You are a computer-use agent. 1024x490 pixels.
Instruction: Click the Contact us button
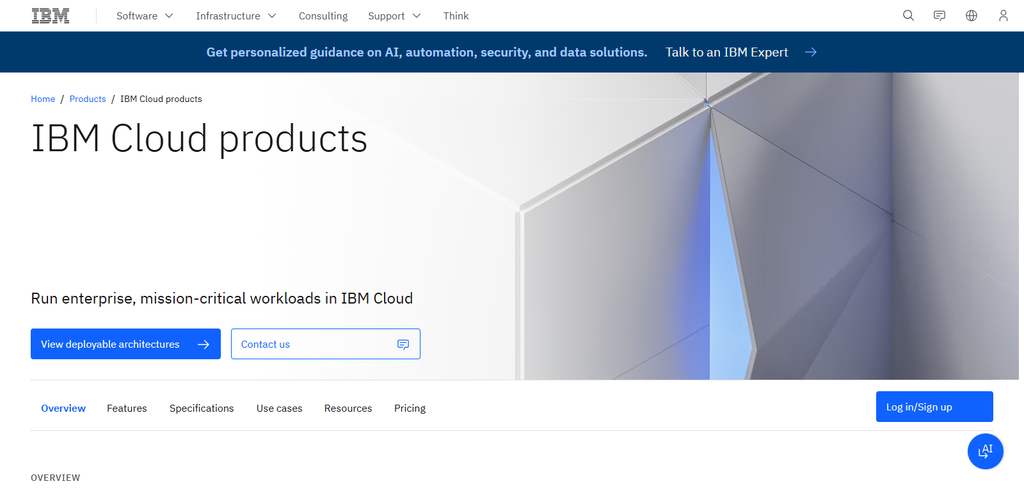[x=325, y=344]
